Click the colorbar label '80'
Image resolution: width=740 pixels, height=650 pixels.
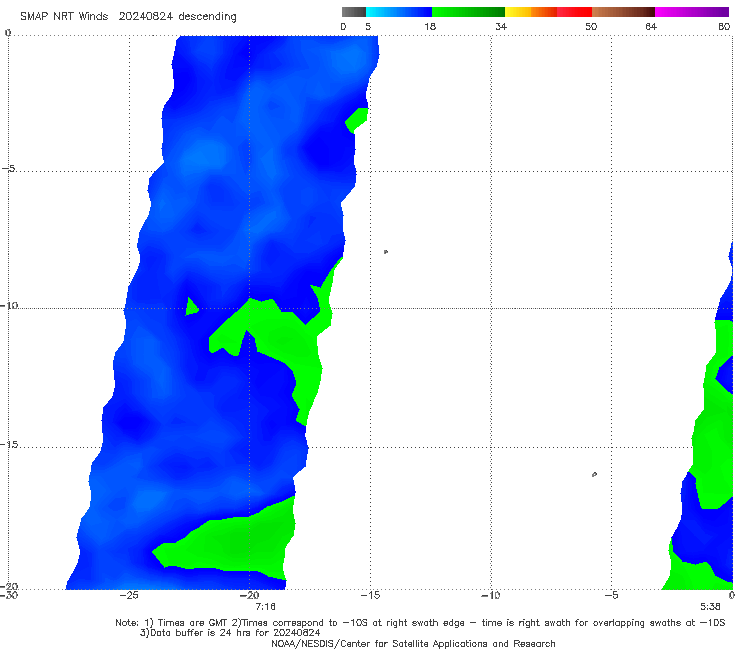tap(724, 26)
